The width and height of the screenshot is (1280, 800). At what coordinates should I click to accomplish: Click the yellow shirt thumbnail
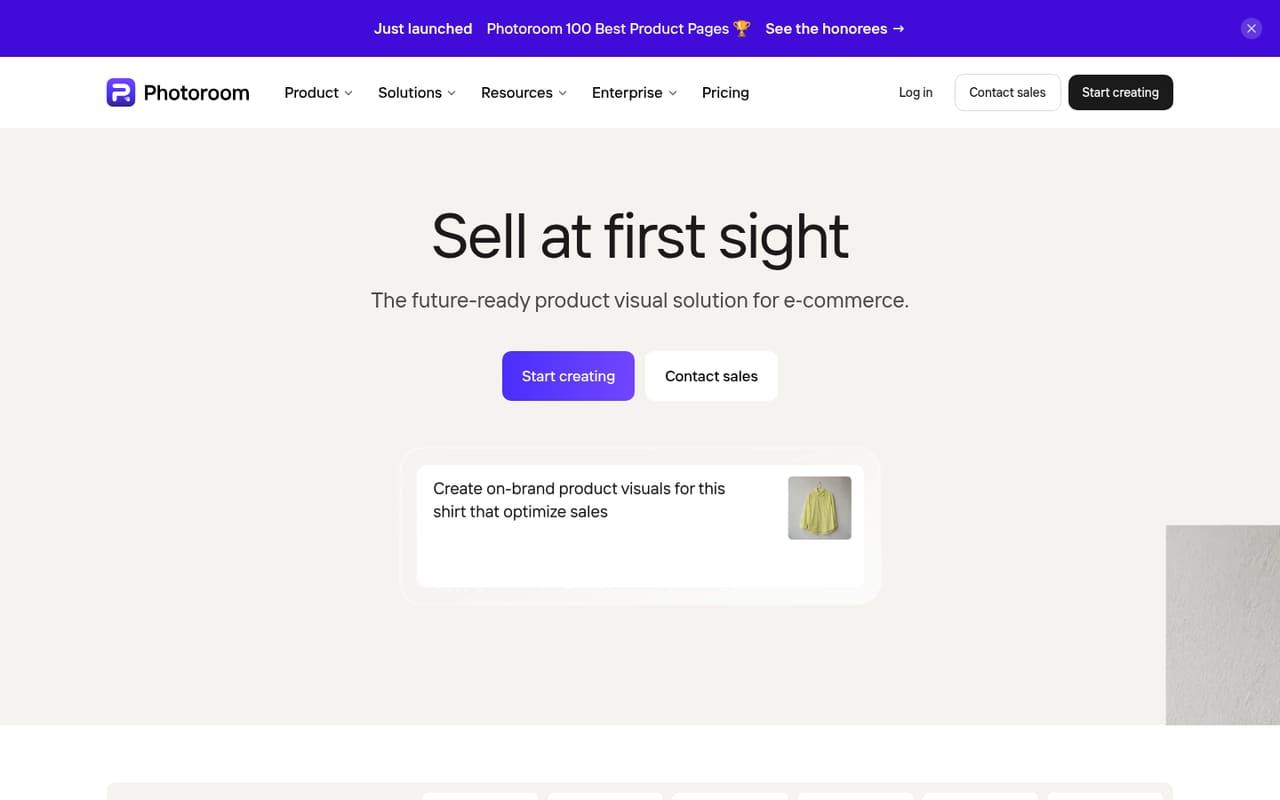pos(820,508)
